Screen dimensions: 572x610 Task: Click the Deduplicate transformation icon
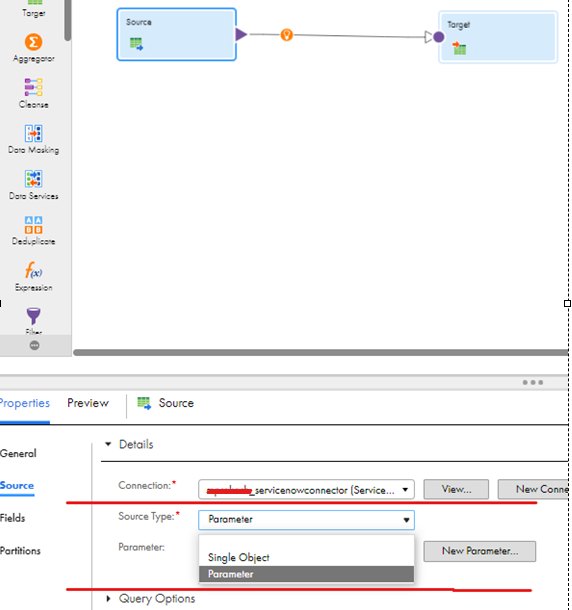point(33,225)
